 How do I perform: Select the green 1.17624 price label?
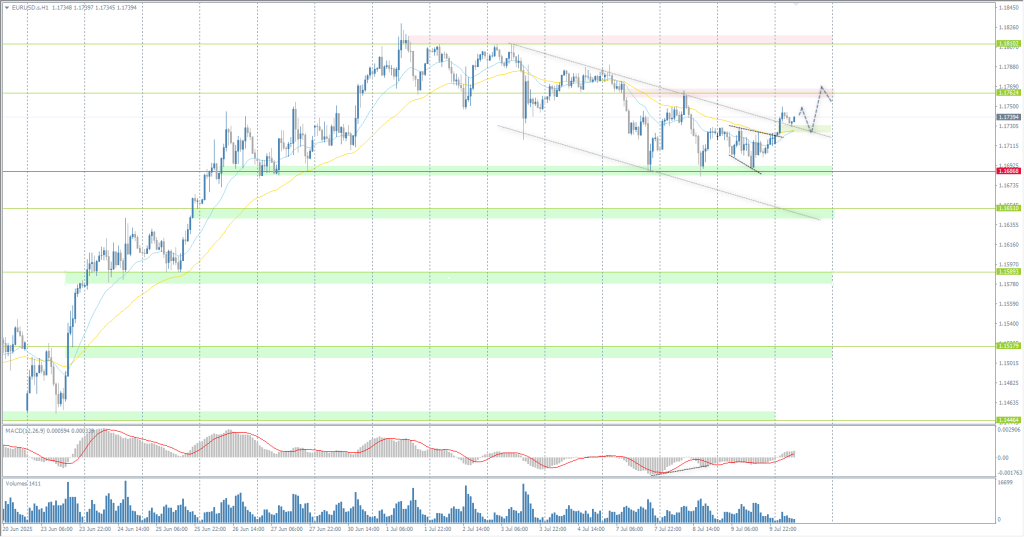tap(1008, 93)
